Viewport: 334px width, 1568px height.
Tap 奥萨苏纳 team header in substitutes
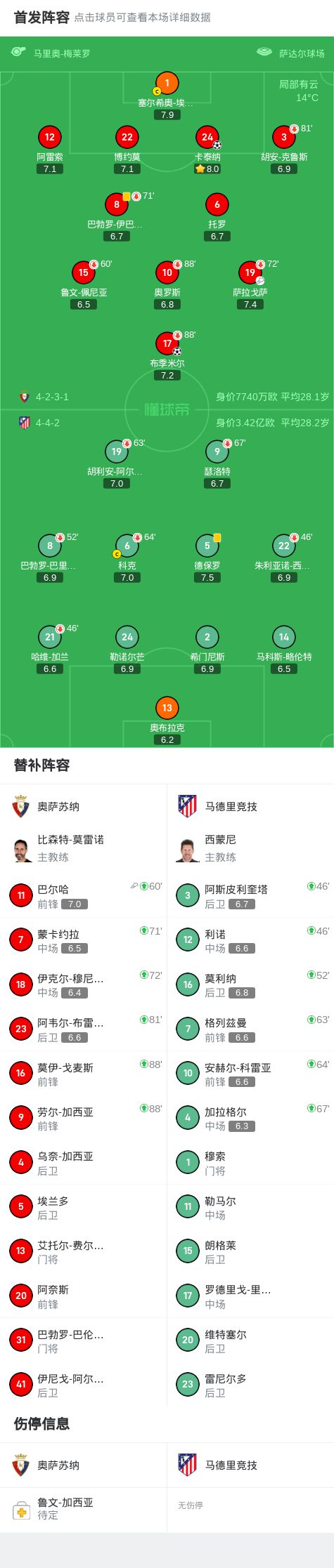[83, 806]
